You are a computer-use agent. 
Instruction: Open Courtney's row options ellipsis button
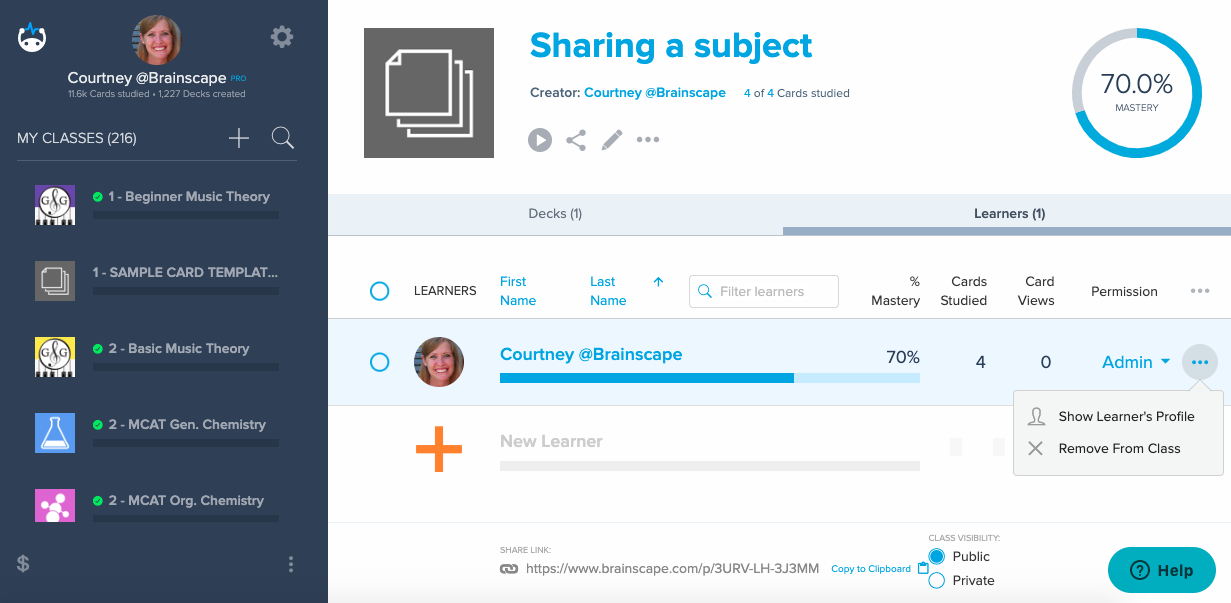pyautogui.click(x=1200, y=362)
